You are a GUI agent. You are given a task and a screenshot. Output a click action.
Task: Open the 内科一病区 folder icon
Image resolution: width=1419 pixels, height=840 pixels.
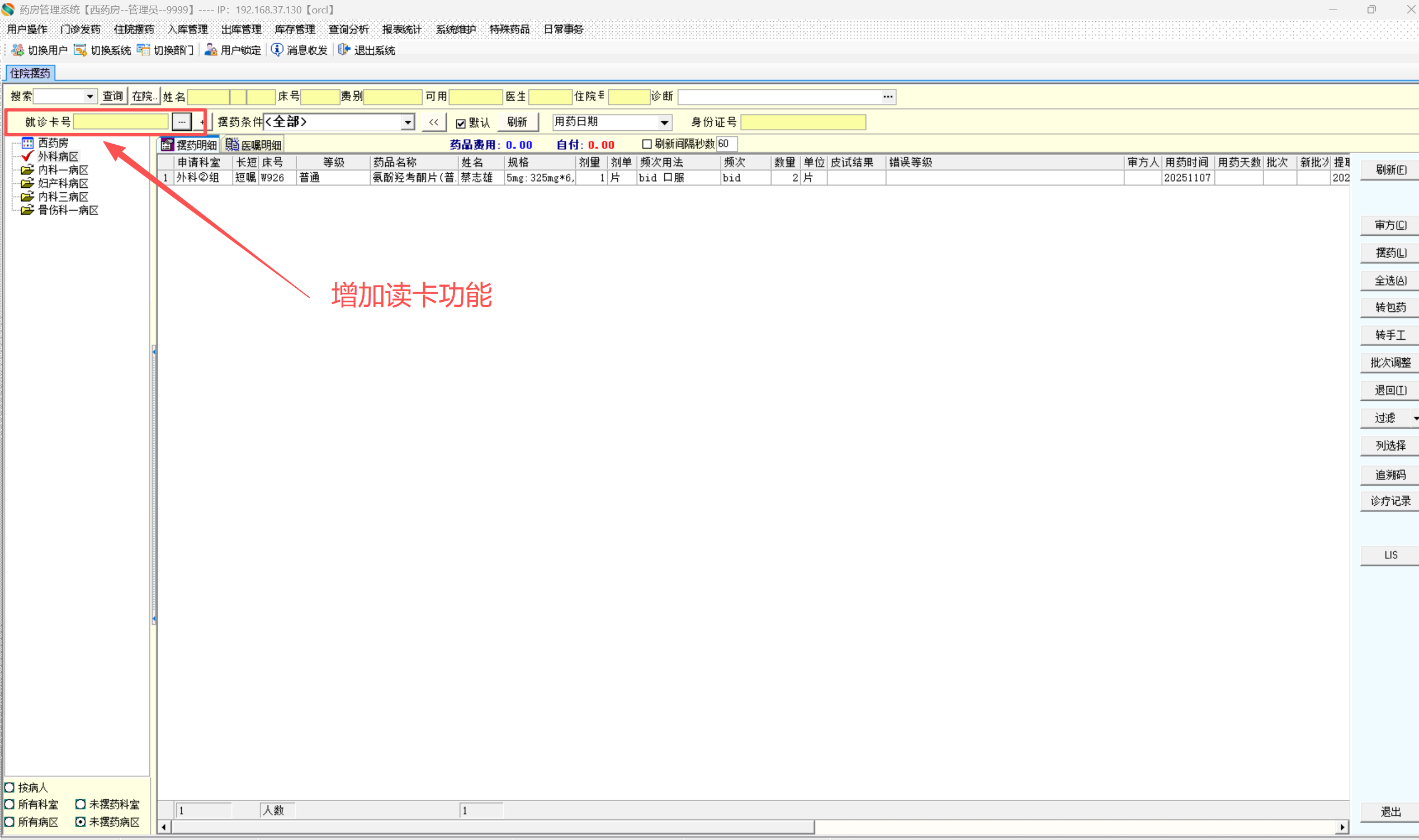[27, 170]
